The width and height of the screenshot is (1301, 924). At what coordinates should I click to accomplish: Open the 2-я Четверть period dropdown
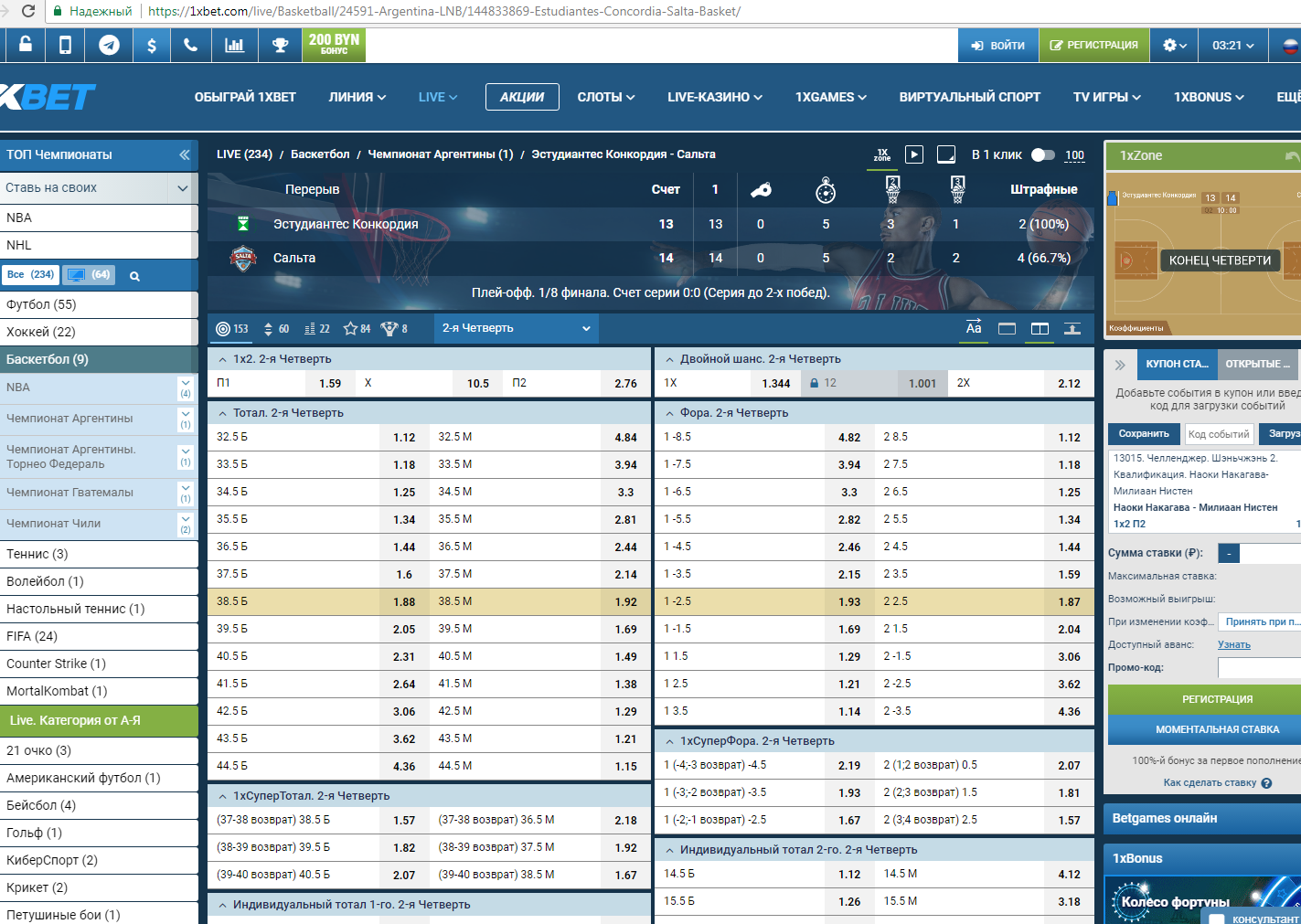click(517, 328)
